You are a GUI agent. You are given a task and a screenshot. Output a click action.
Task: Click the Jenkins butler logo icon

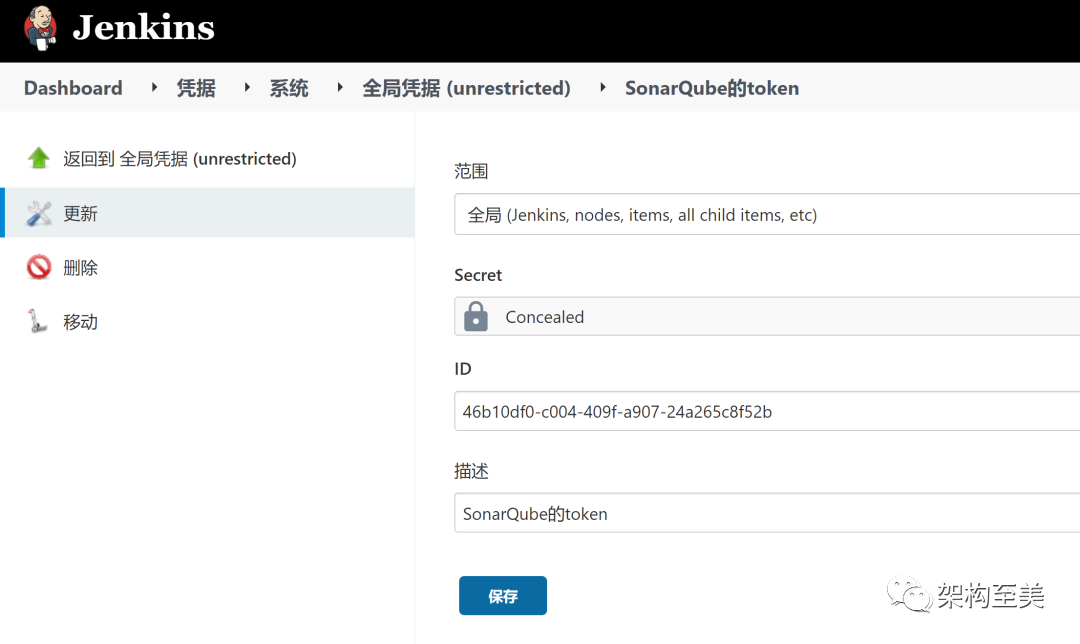coord(40,28)
